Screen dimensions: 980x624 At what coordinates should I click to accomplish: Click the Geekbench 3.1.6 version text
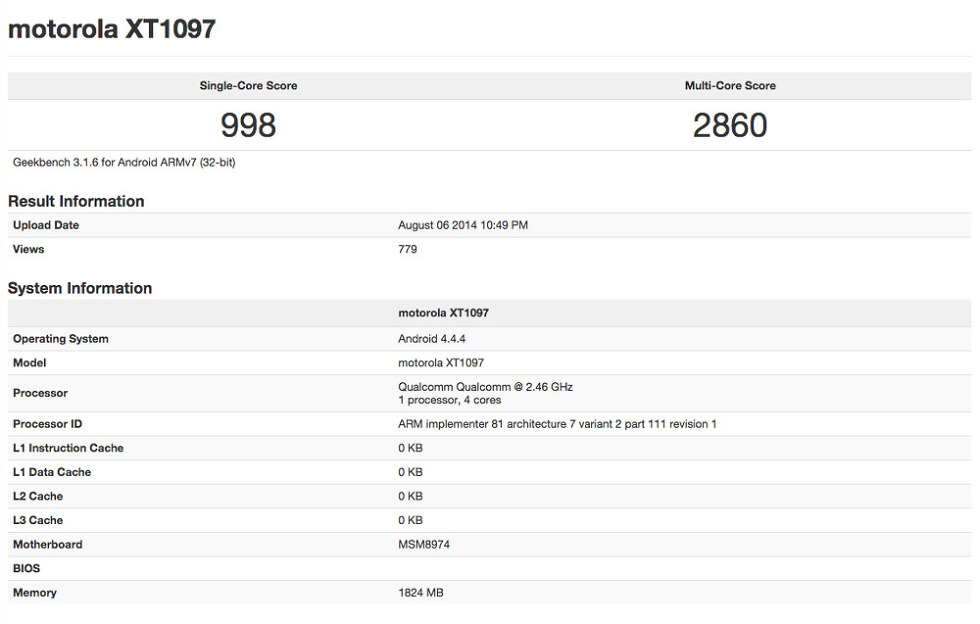(124, 162)
